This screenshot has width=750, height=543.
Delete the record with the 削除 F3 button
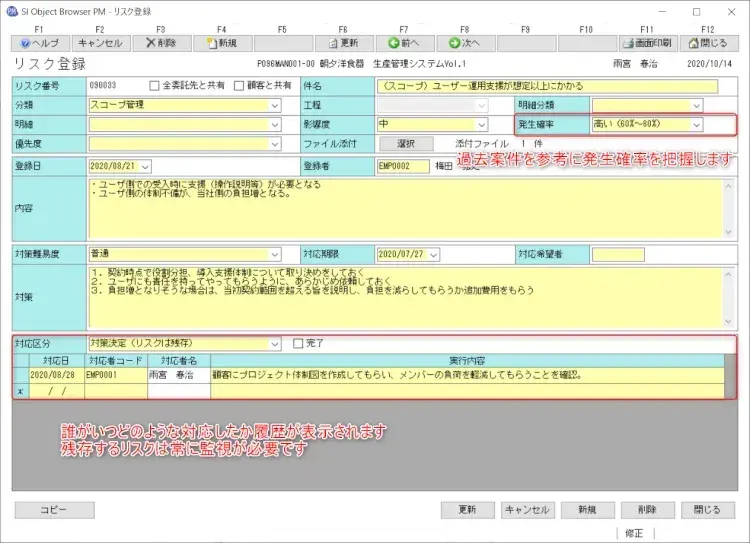point(162,43)
